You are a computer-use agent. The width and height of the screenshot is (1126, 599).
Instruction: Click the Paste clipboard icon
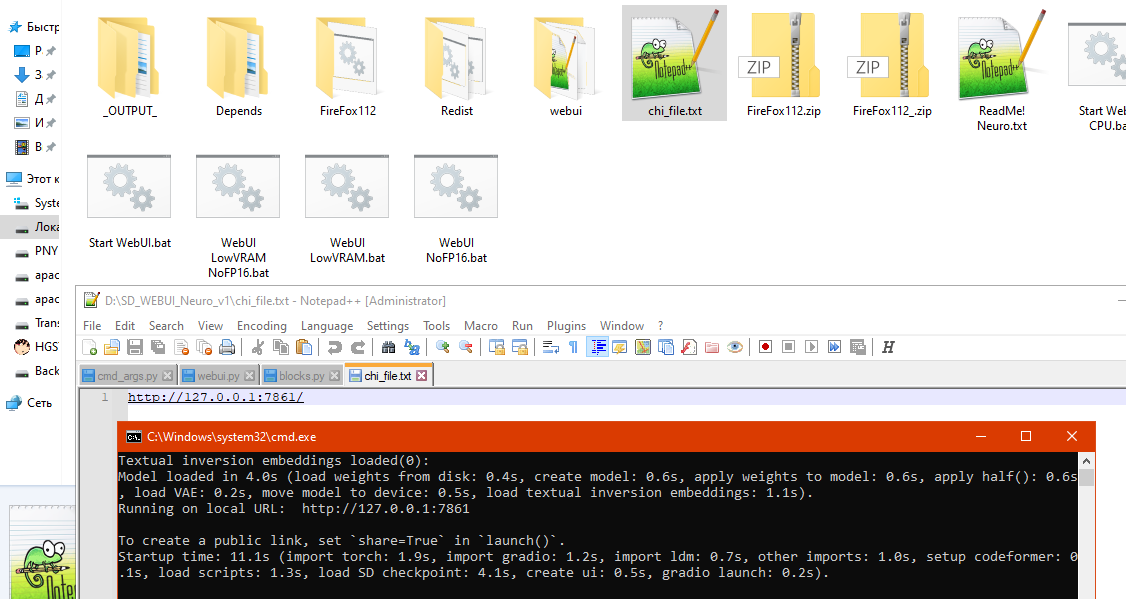[x=304, y=348]
